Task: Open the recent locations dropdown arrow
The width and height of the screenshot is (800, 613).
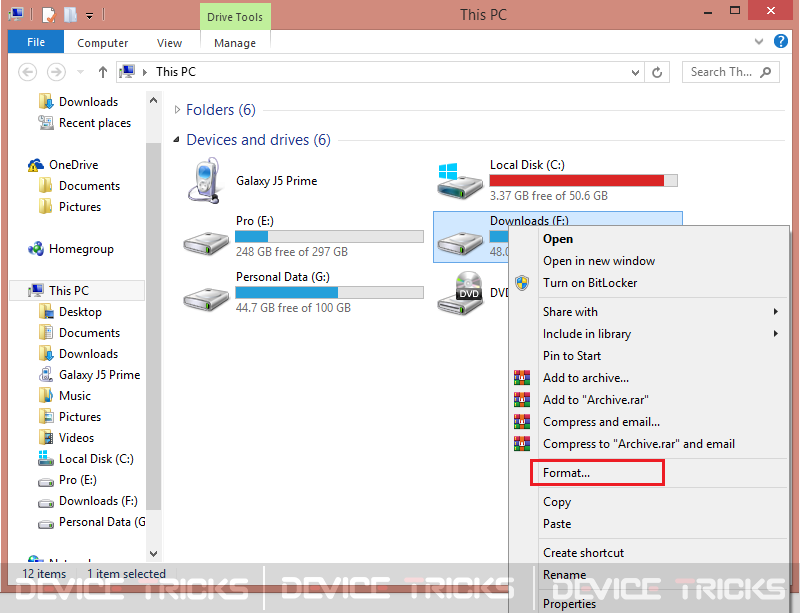Action: tap(80, 72)
